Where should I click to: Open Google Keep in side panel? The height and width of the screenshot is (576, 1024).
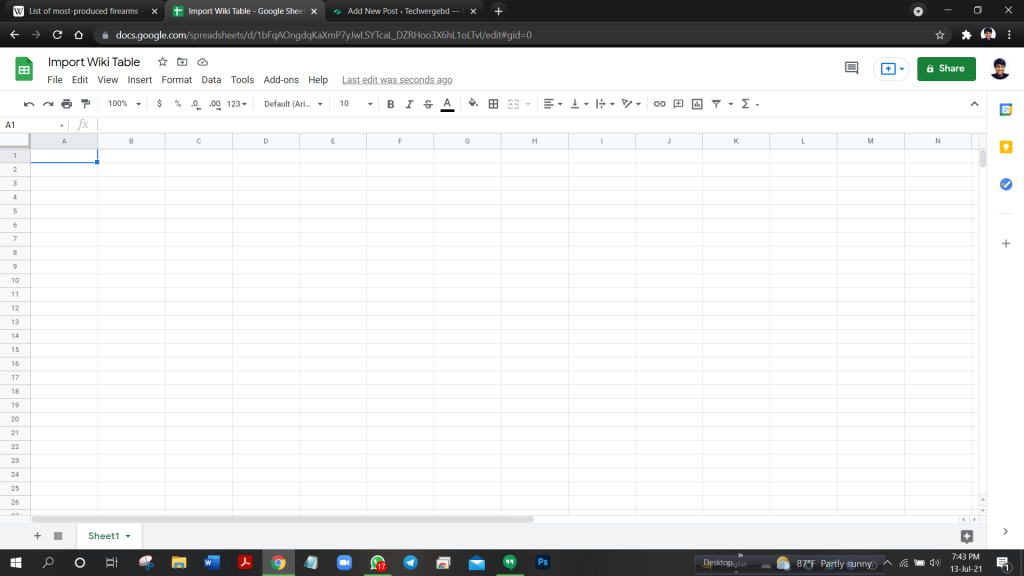(1006, 147)
